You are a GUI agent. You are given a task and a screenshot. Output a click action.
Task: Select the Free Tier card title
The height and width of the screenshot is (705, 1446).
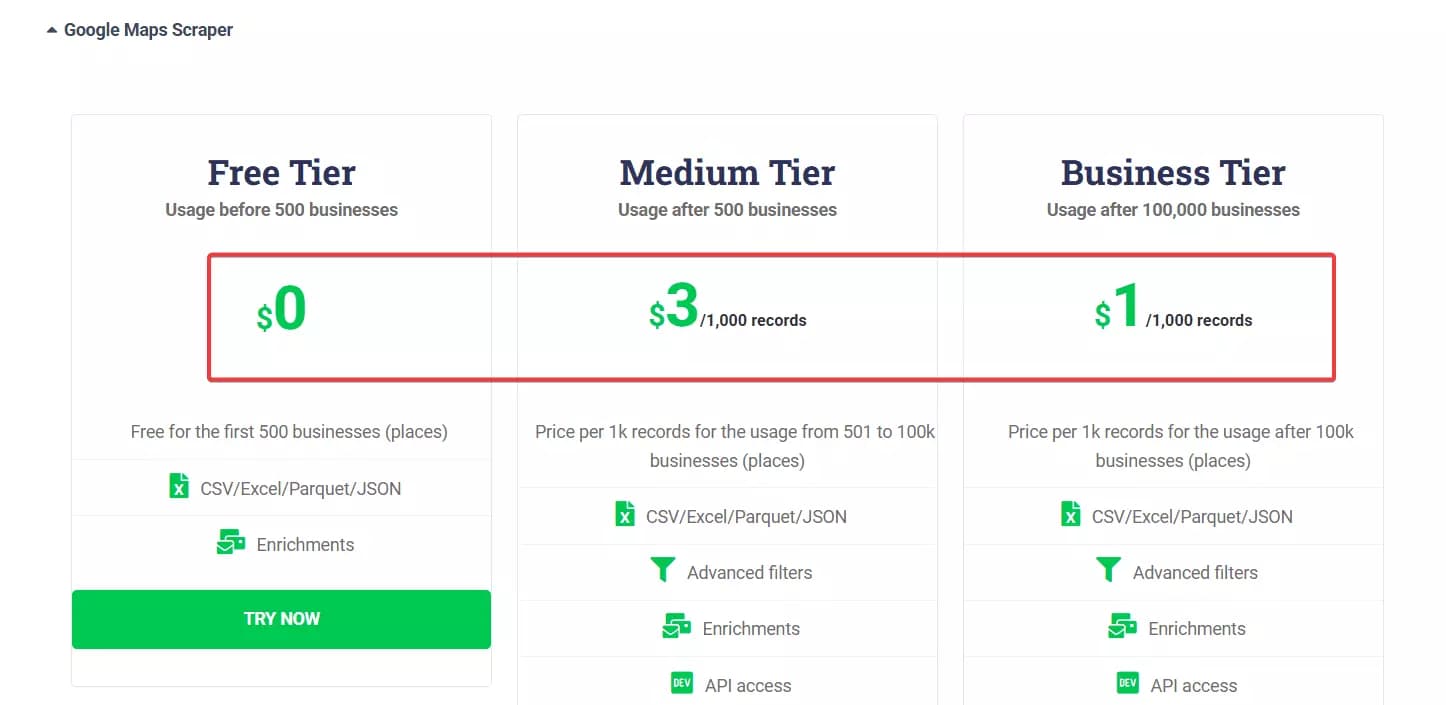coord(281,172)
